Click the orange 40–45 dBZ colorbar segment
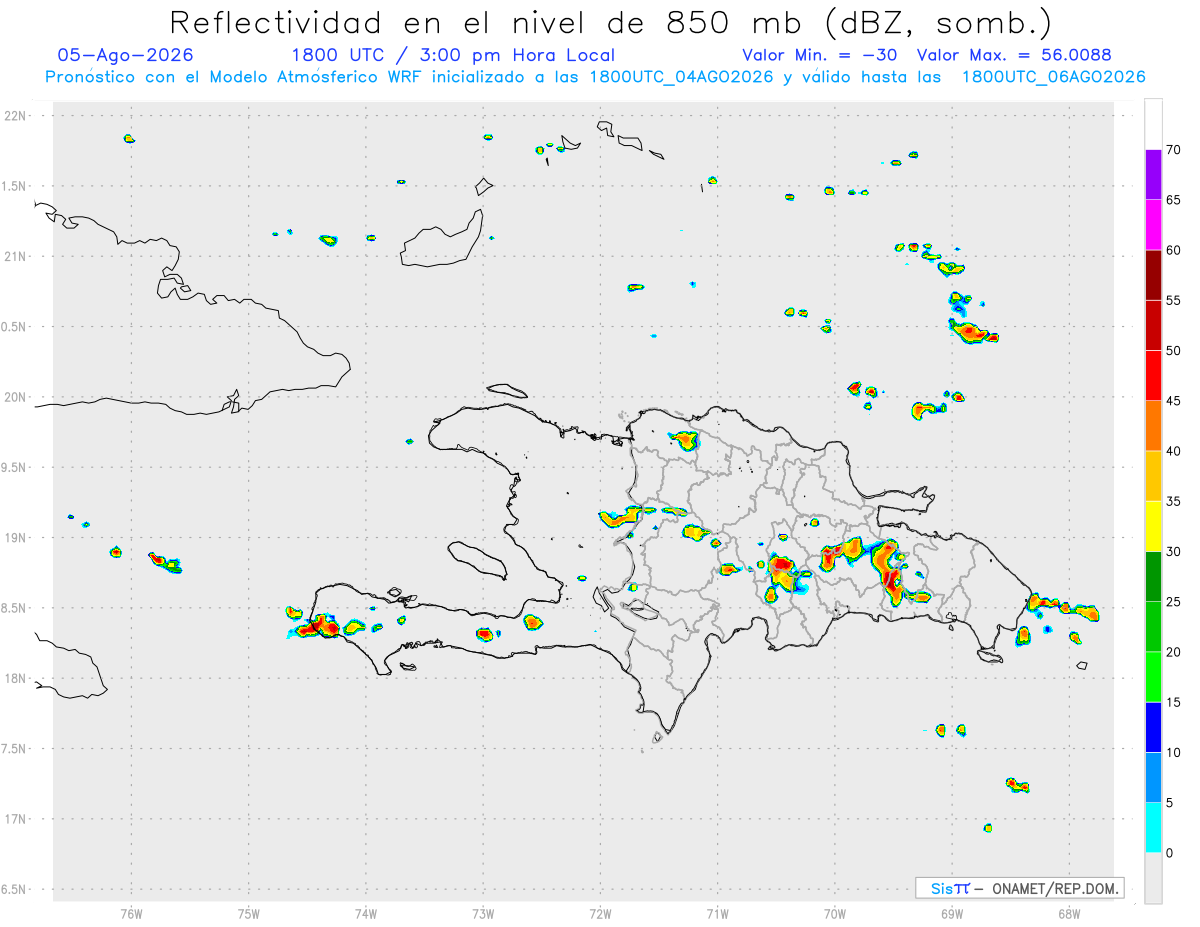1200x927 pixels. [x=1154, y=426]
